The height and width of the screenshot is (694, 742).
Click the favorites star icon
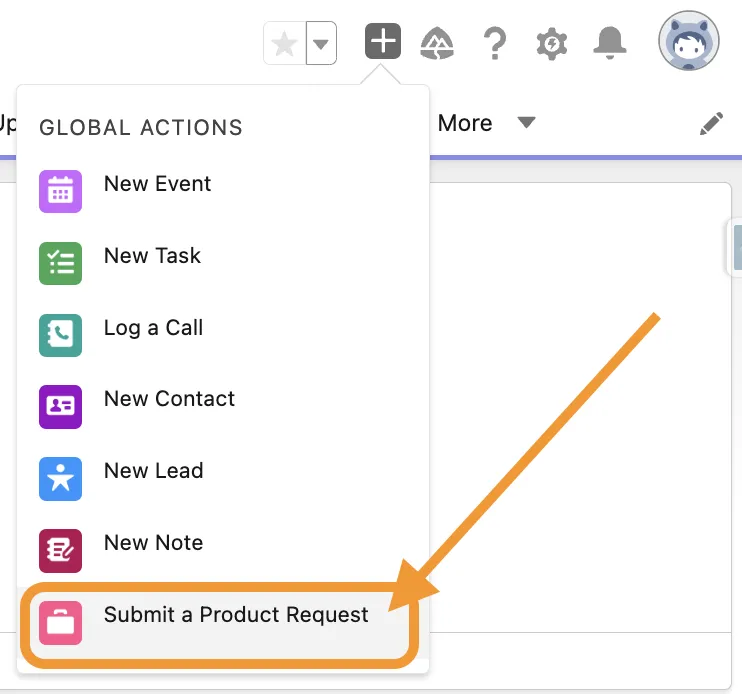pos(284,44)
